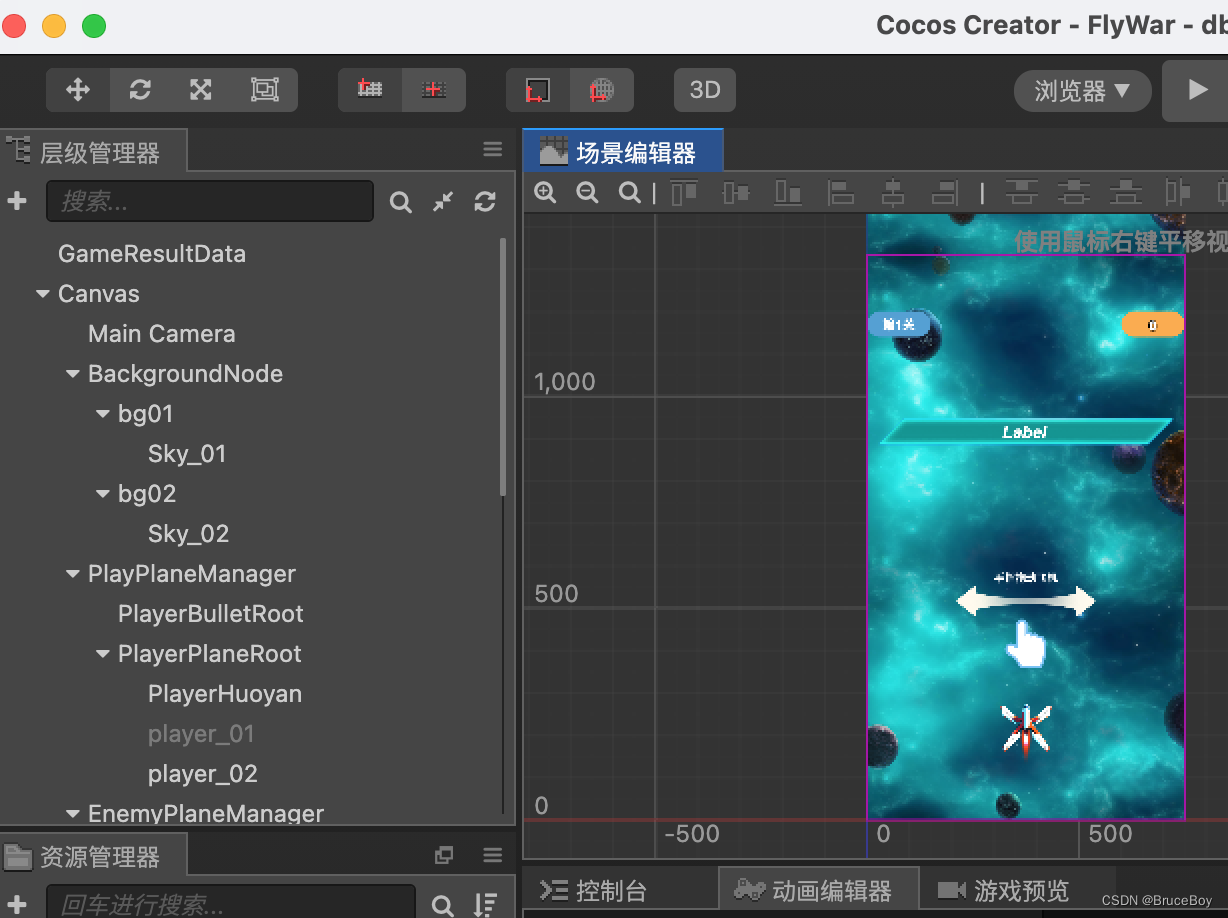Image resolution: width=1228 pixels, height=918 pixels.
Task: Click the zoom out magnifier in scene editor
Action: tap(587, 192)
